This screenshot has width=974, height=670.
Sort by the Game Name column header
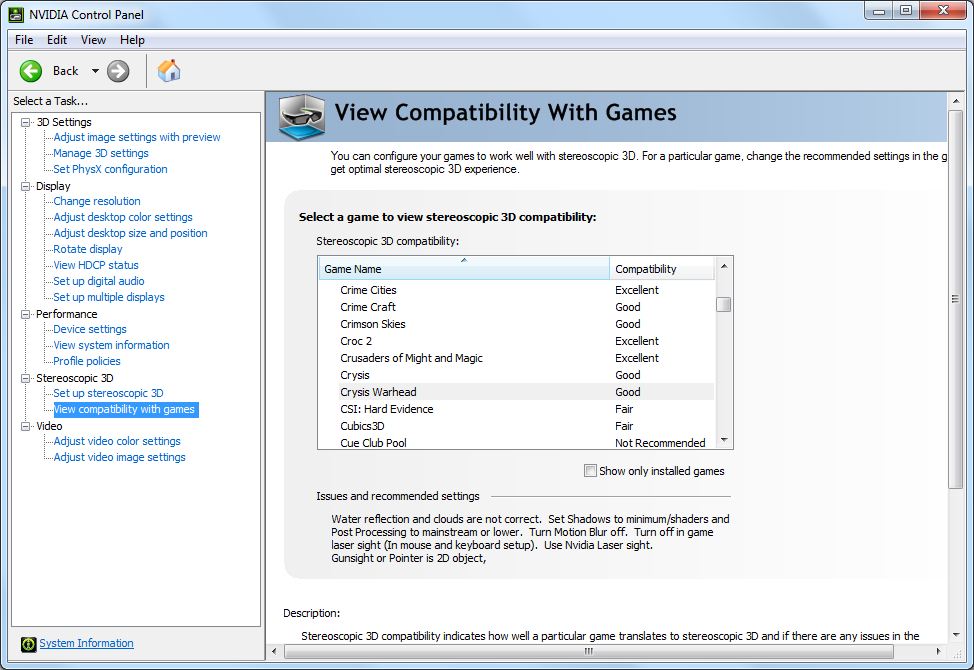pyautogui.click(x=463, y=269)
